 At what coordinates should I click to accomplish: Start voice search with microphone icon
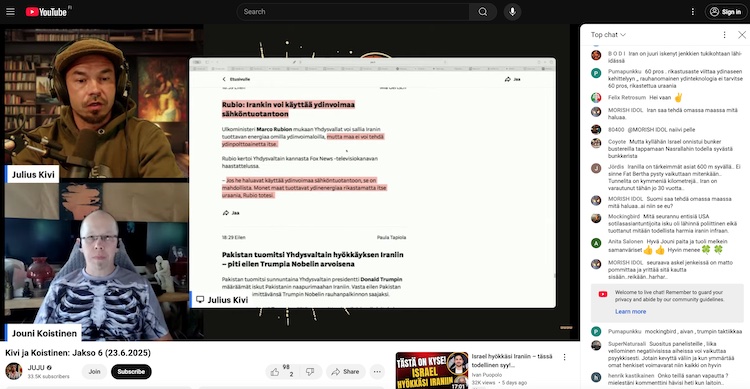512,12
